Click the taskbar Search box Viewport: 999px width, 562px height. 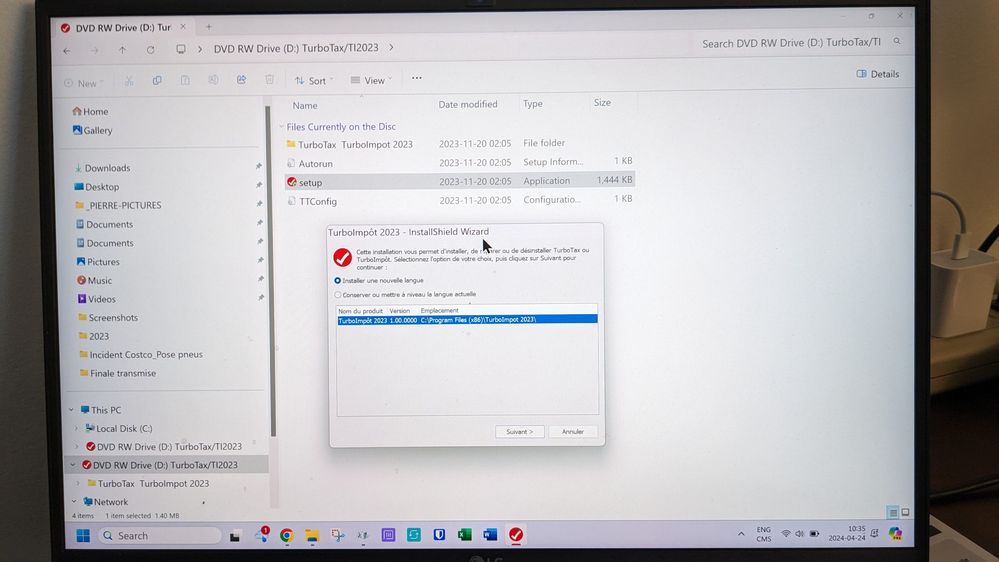[159, 536]
